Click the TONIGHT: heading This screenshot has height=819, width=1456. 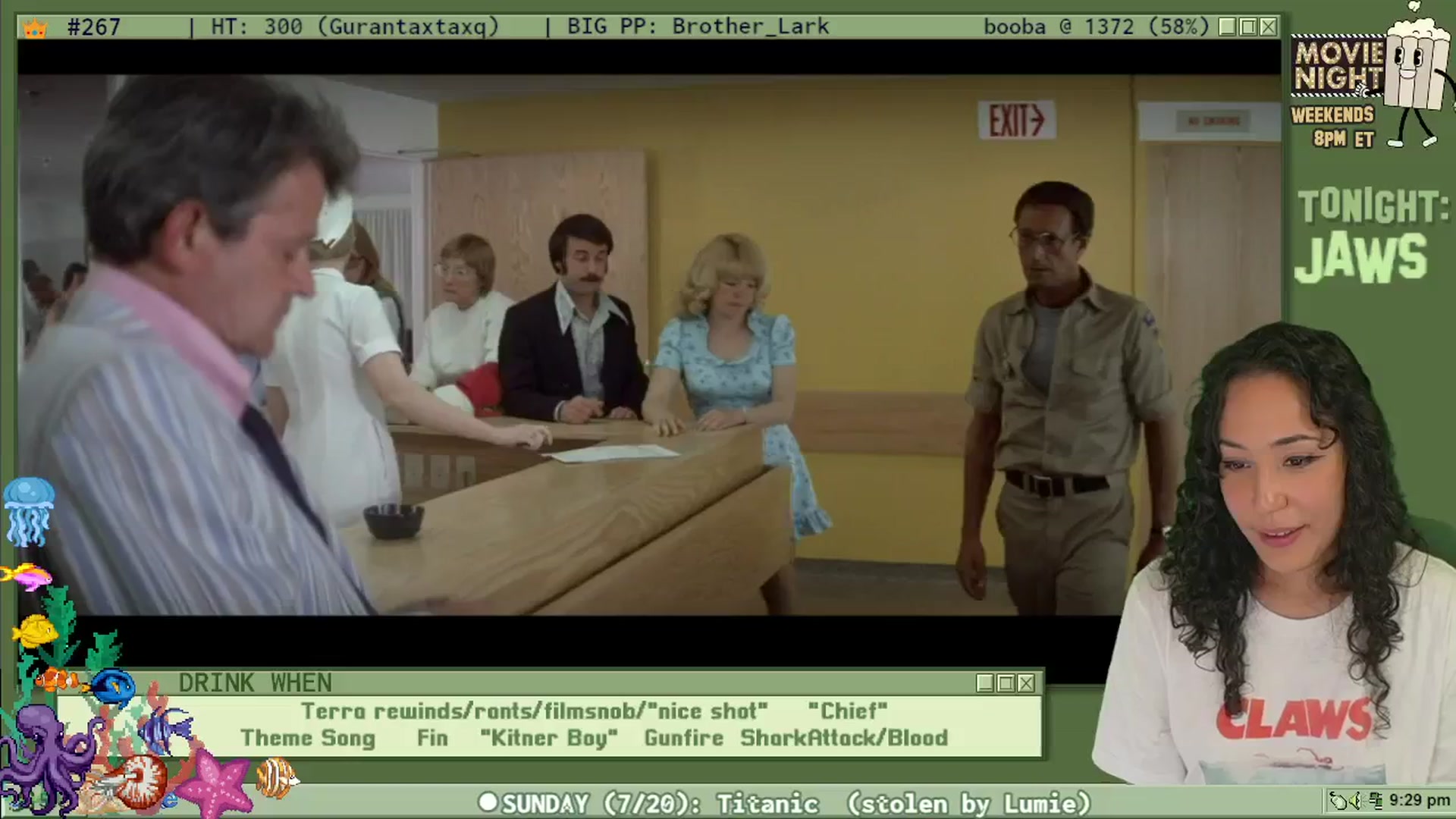1373,206
